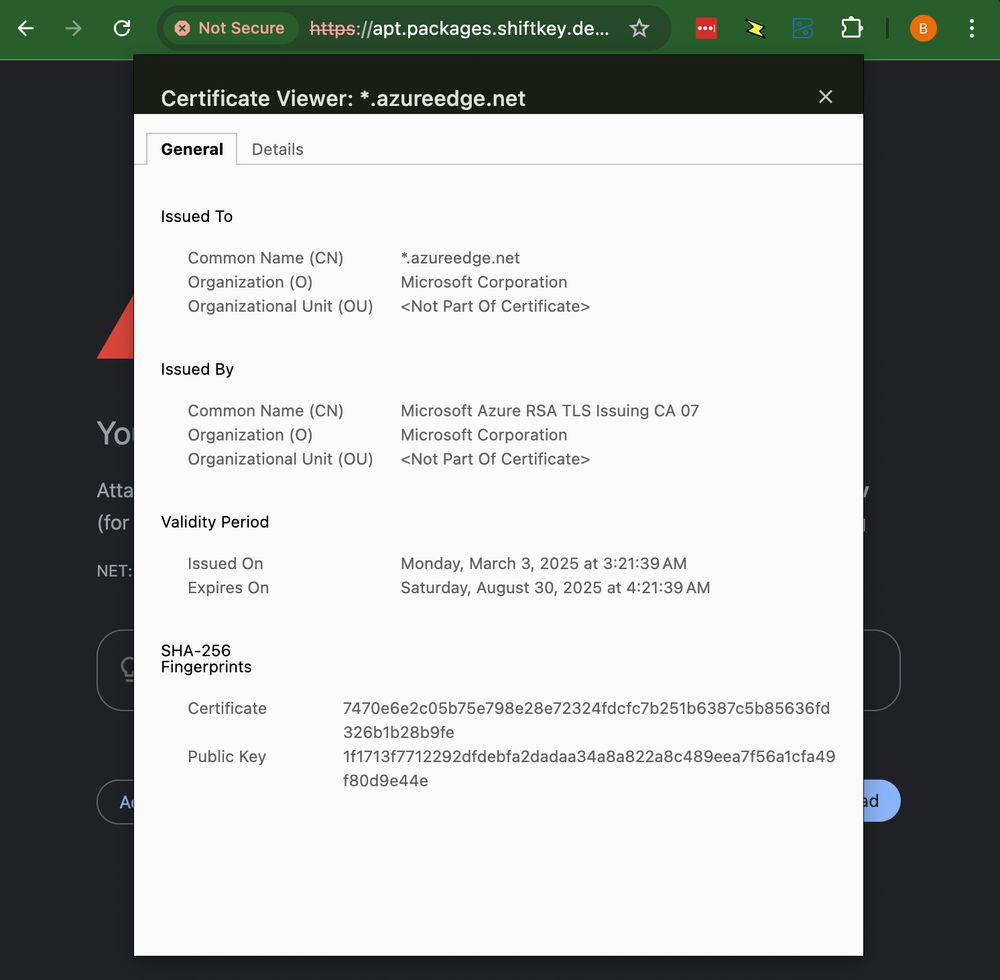Viewport: 1000px width, 980px height.
Task: Click the Validity Period heading
Action: point(215,522)
